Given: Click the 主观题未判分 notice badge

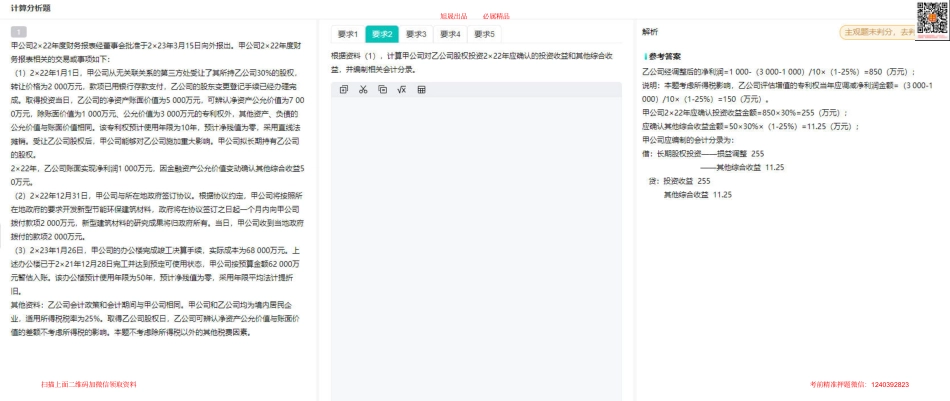Looking at the screenshot, I should (x=878, y=32).
